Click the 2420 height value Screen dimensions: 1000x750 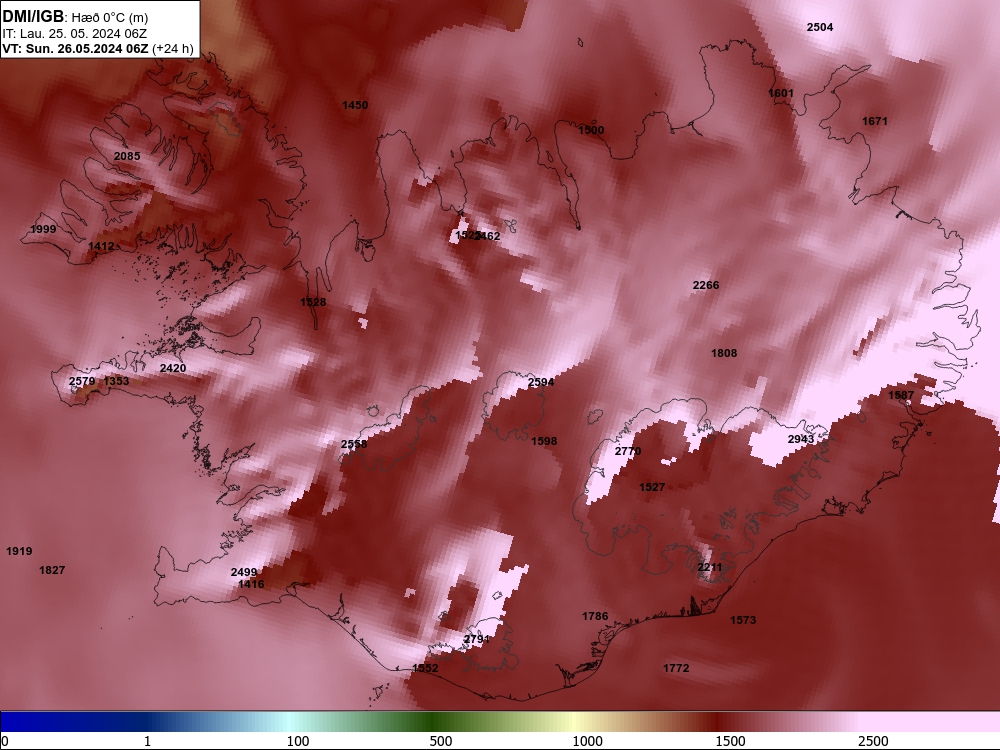(x=172, y=368)
